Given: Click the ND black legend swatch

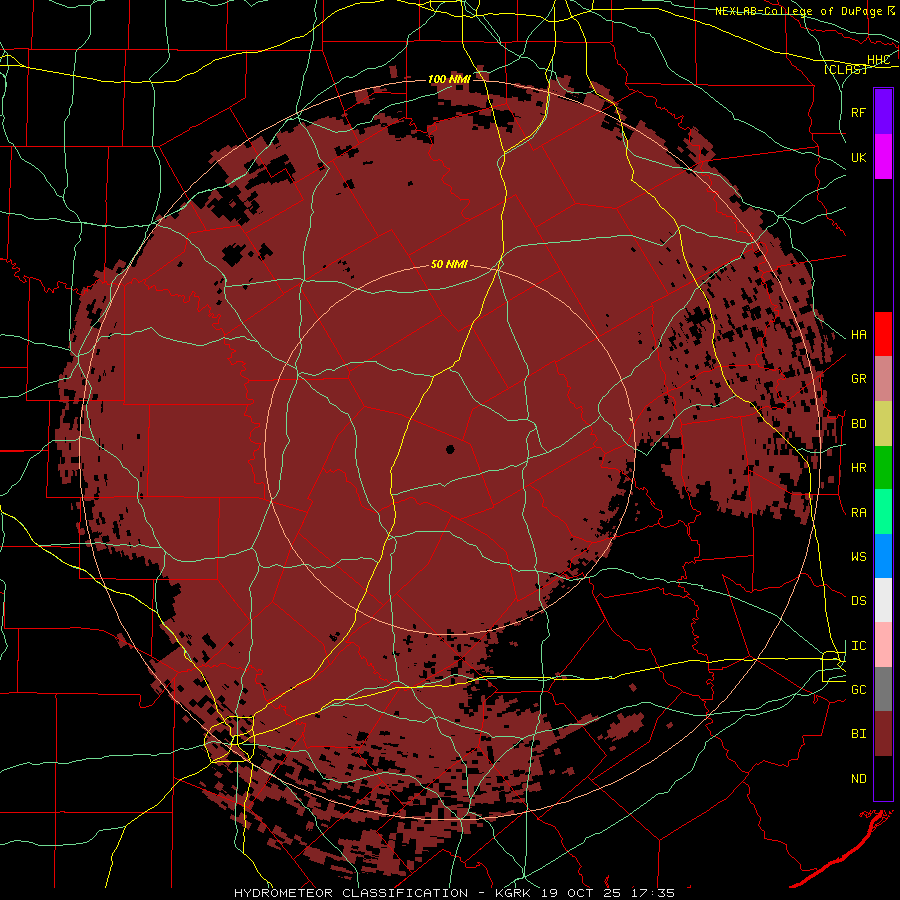Looking at the screenshot, I should 883,778.
